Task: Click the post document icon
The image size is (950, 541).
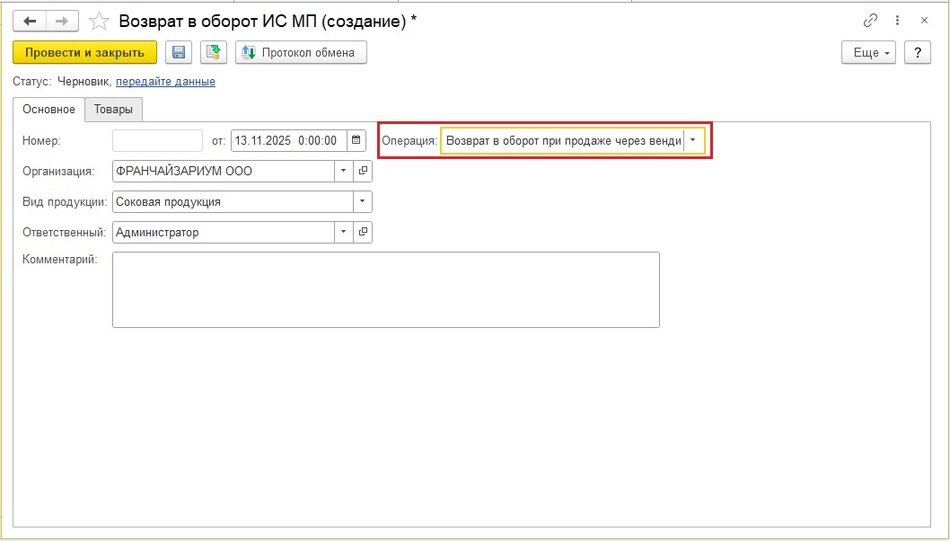Action: pos(212,53)
